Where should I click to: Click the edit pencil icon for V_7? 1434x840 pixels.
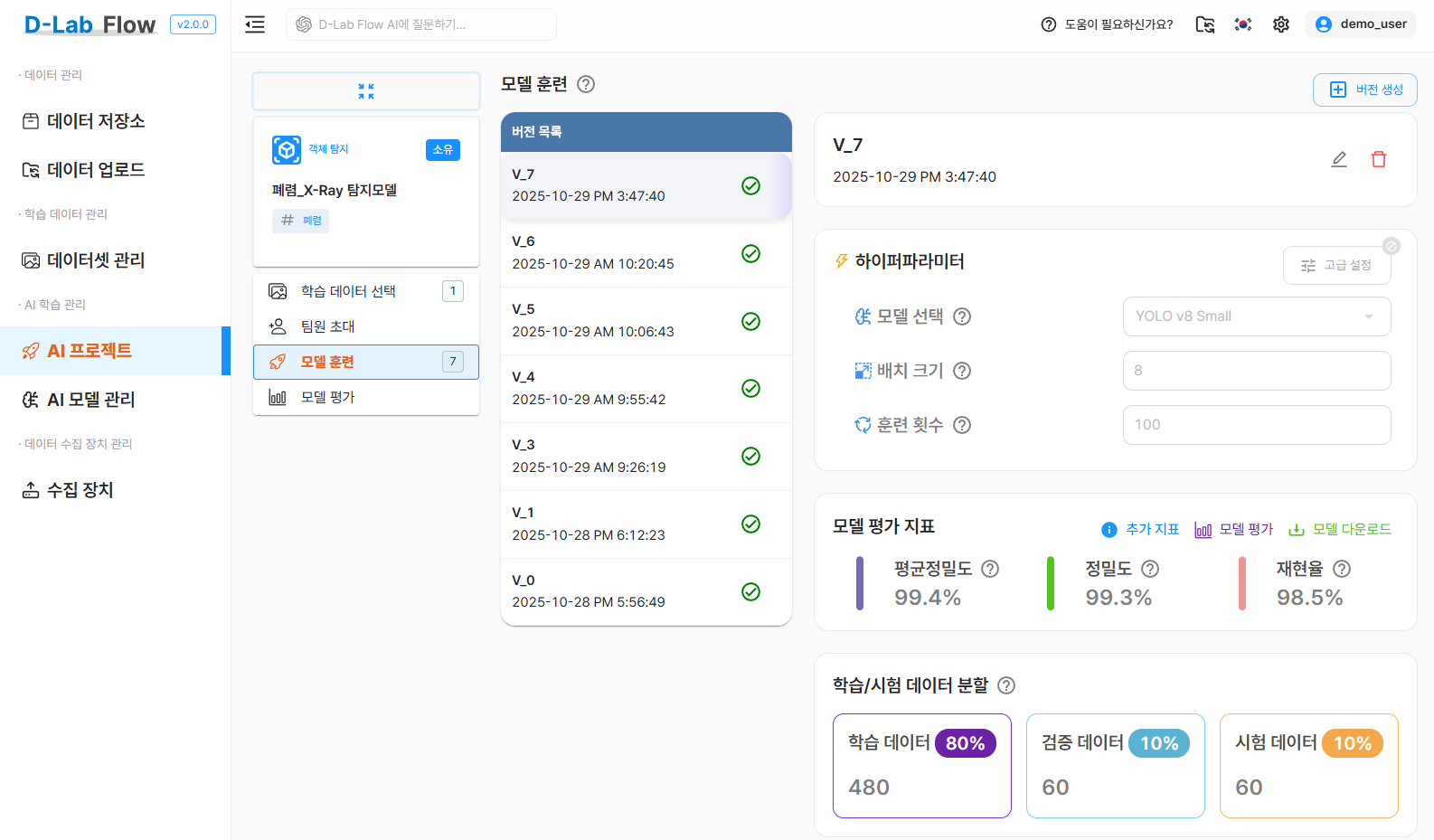pos(1339,159)
